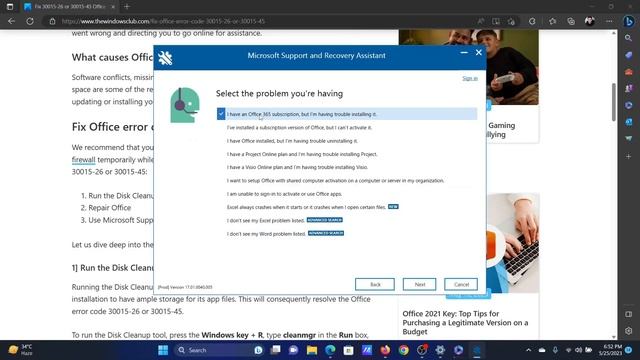Image resolution: width=640 pixels, height=360 pixels.
Task: Open the Collections toolbar icon
Action: (x=571, y=21)
